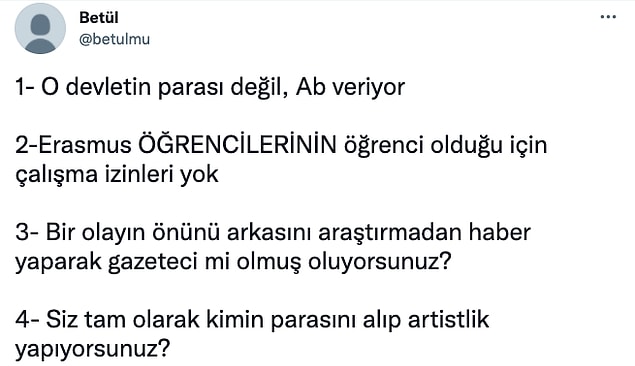Viewport: 635px width, 366px height.
Task: Click the @betulmu handle
Action: tap(114, 39)
